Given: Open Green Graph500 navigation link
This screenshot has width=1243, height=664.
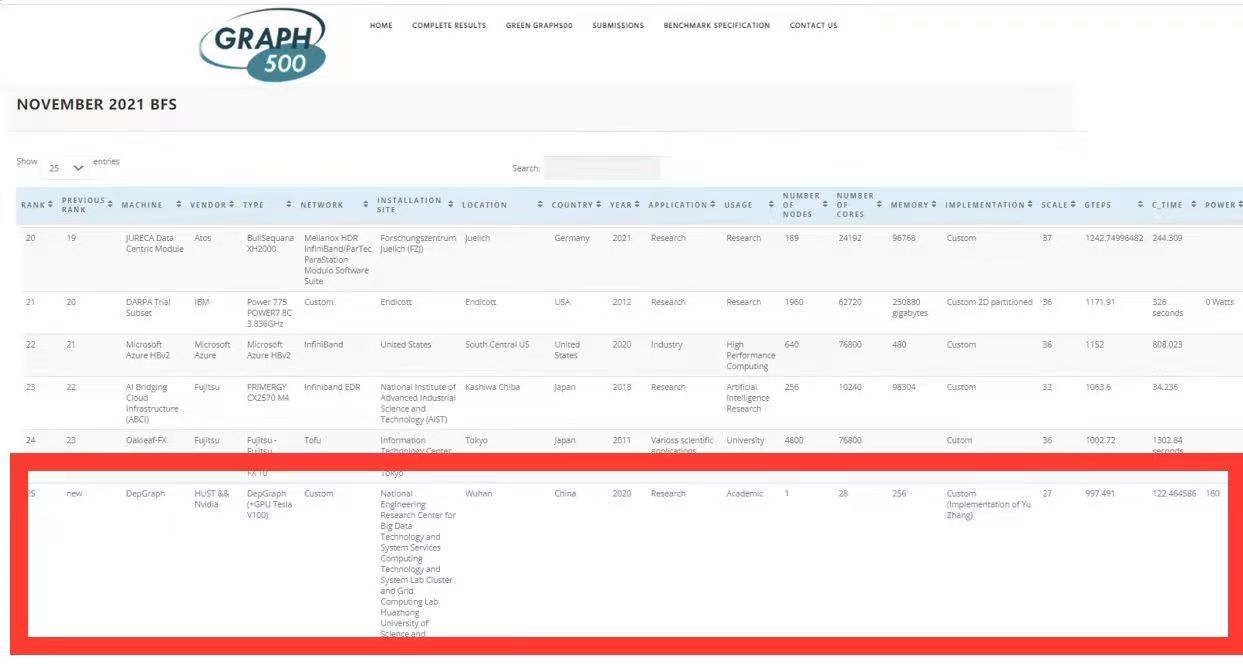Looking at the screenshot, I should click(x=539, y=26).
